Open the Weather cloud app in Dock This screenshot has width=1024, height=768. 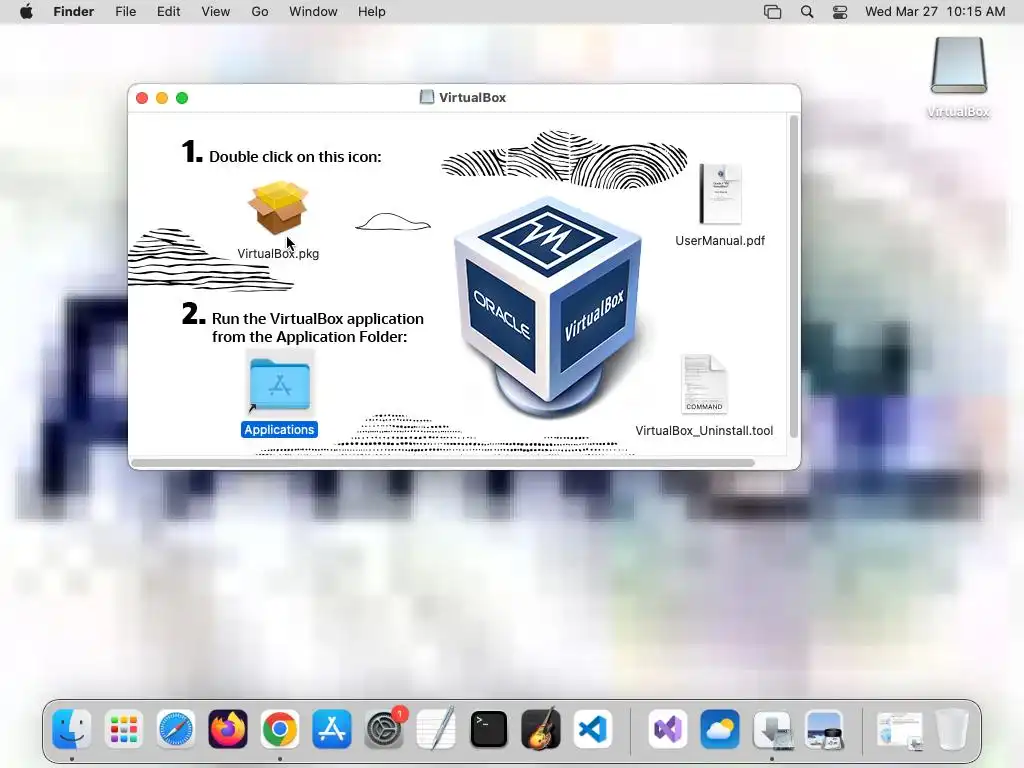[720, 729]
